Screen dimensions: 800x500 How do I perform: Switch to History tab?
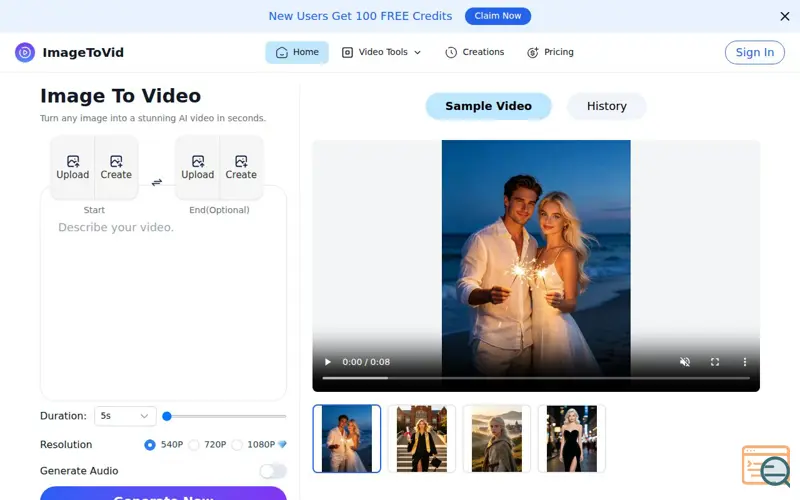(x=607, y=106)
